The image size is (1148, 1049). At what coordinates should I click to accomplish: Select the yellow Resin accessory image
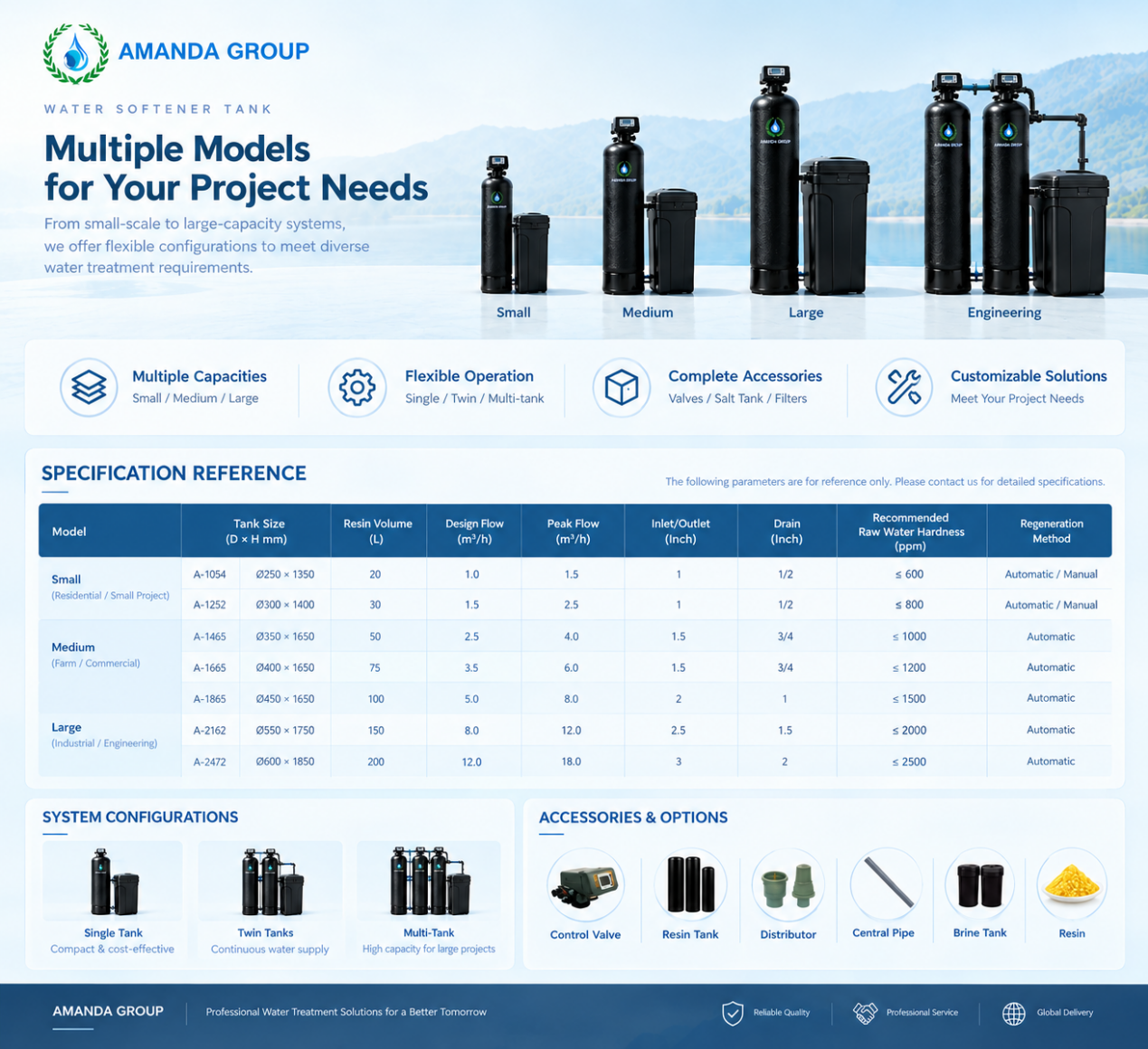click(x=1072, y=884)
